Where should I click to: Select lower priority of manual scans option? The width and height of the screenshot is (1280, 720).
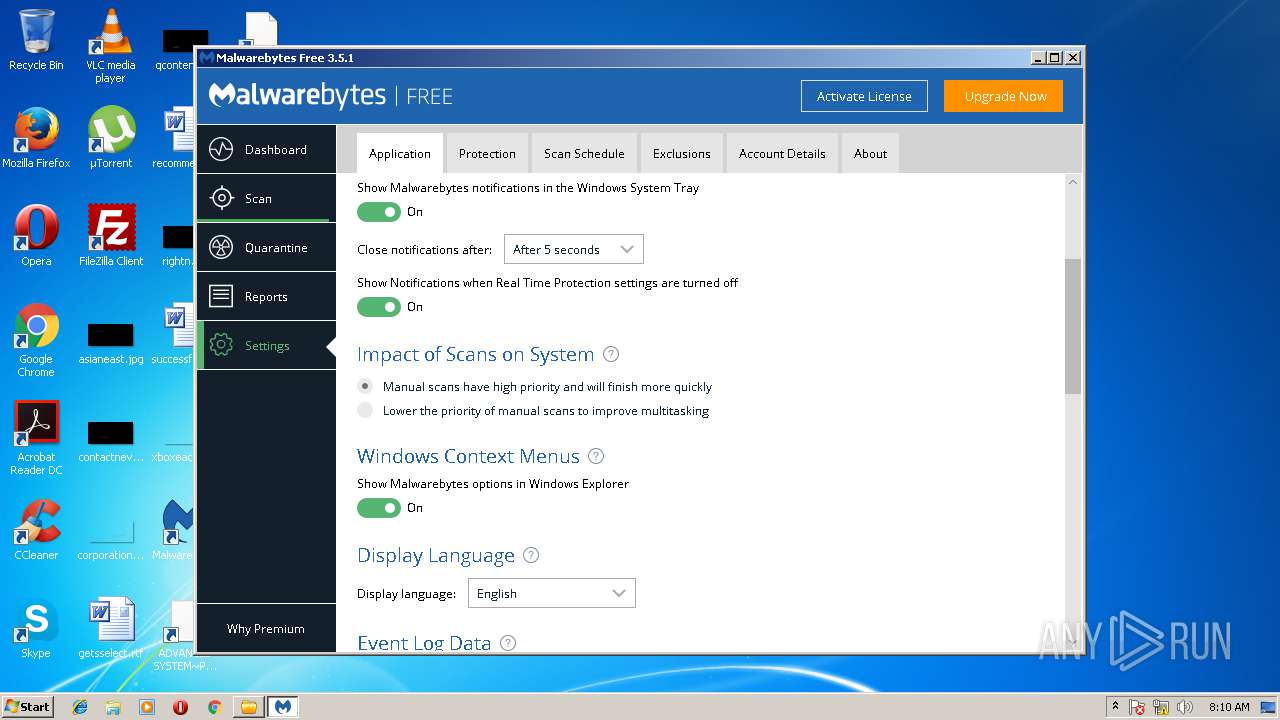point(365,410)
